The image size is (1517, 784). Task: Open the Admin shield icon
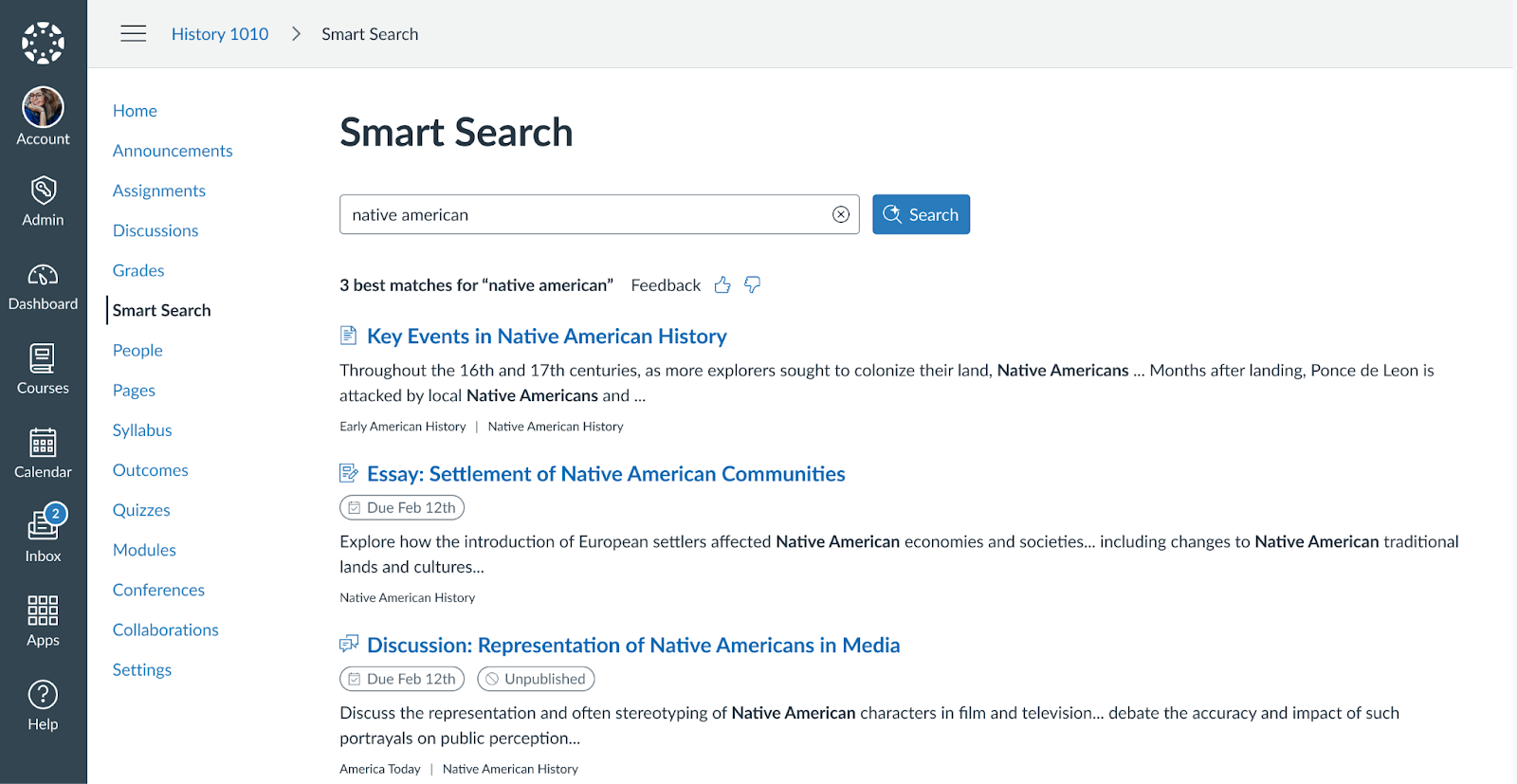43,191
